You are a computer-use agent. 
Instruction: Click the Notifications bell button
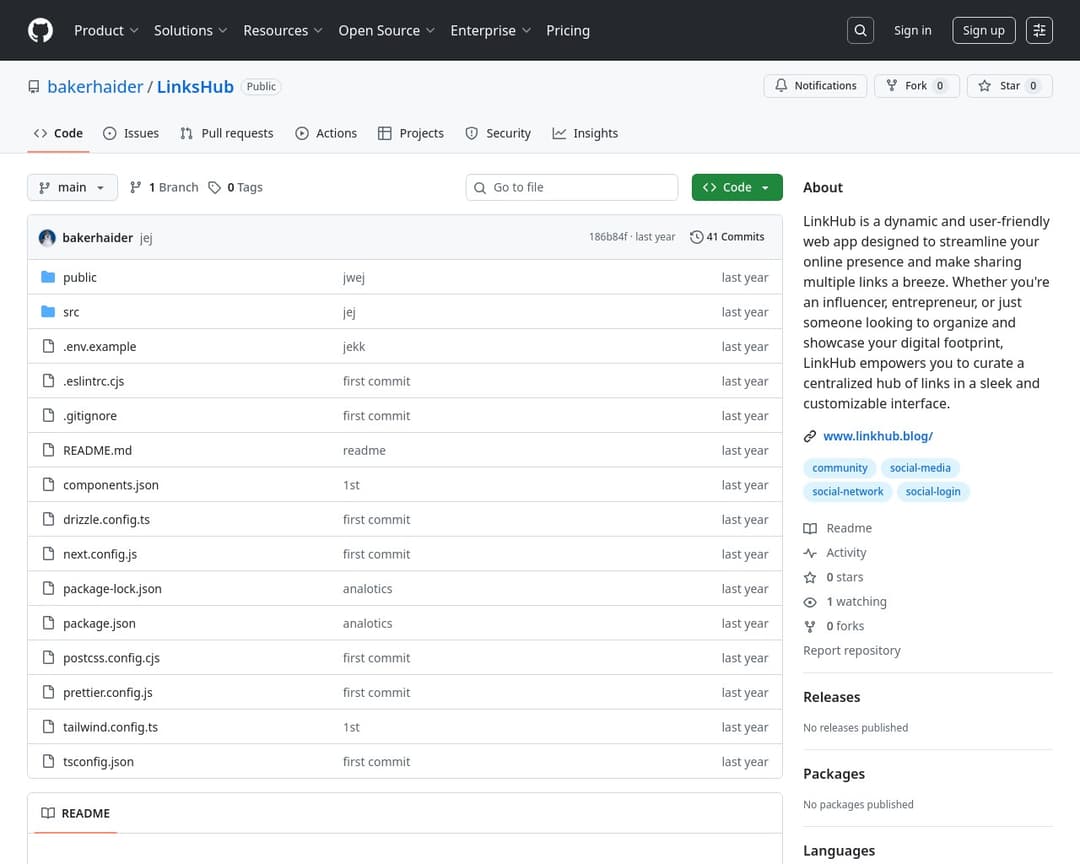(x=816, y=86)
